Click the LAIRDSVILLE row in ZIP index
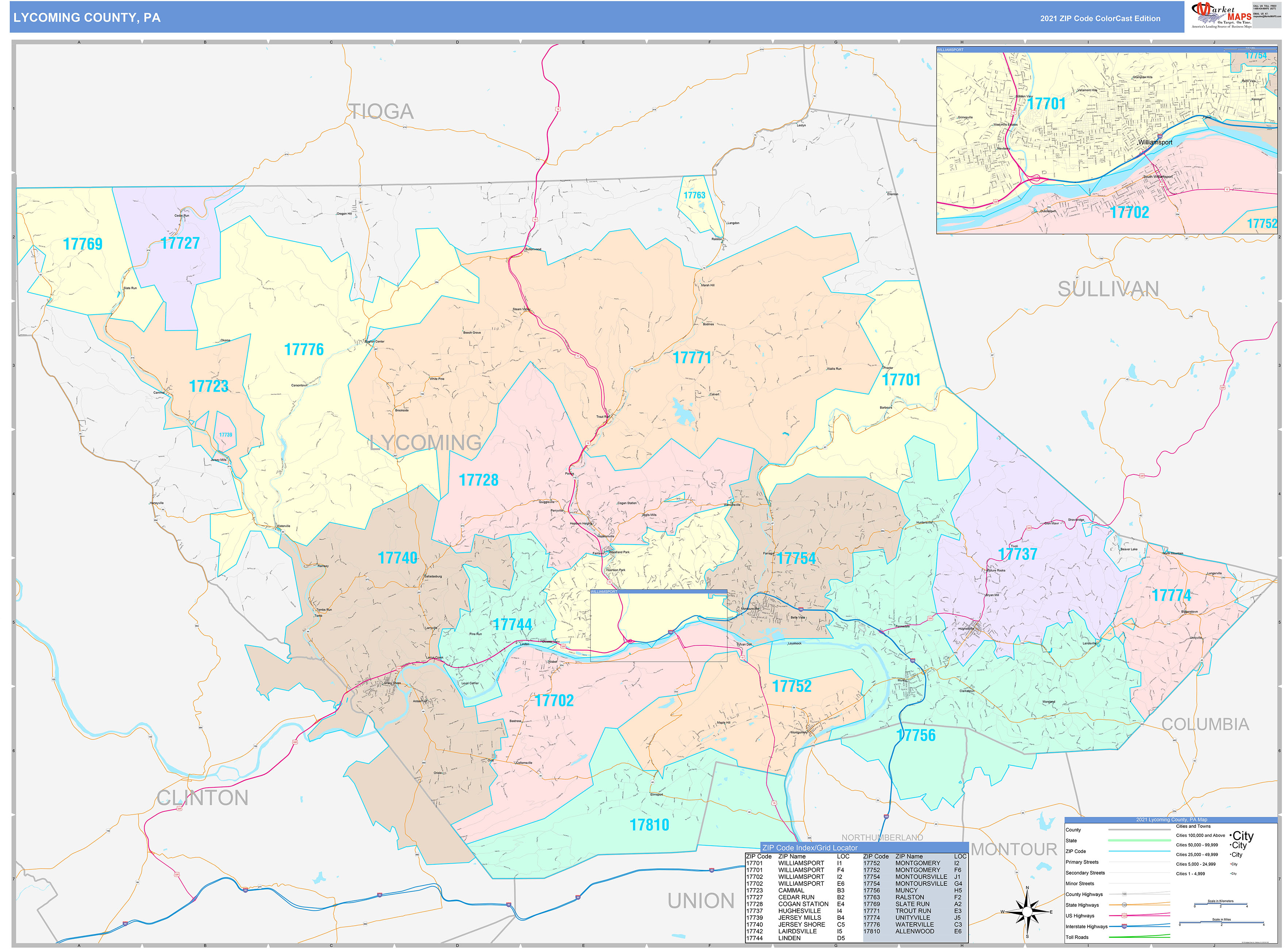The width and height of the screenshot is (1288, 949). click(795, 931)
